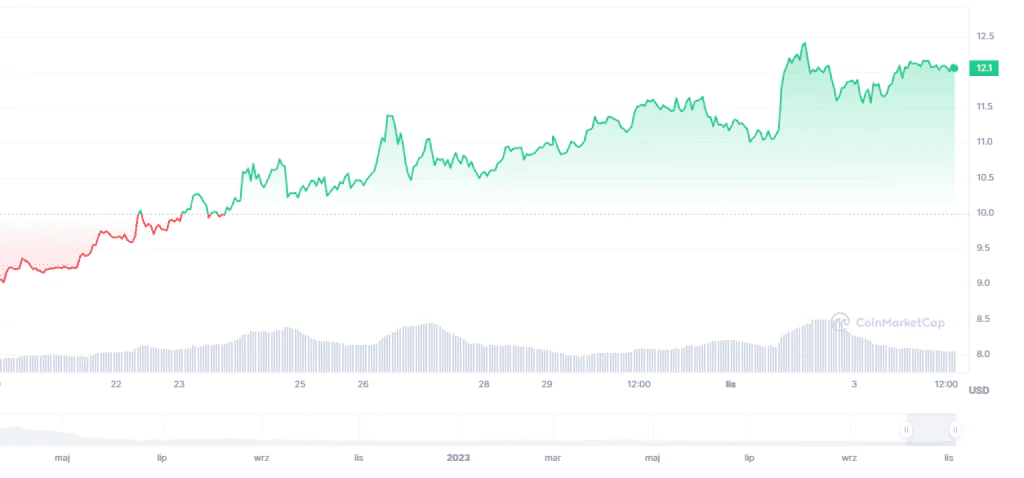Click the green 12.1 price tag

984,68
